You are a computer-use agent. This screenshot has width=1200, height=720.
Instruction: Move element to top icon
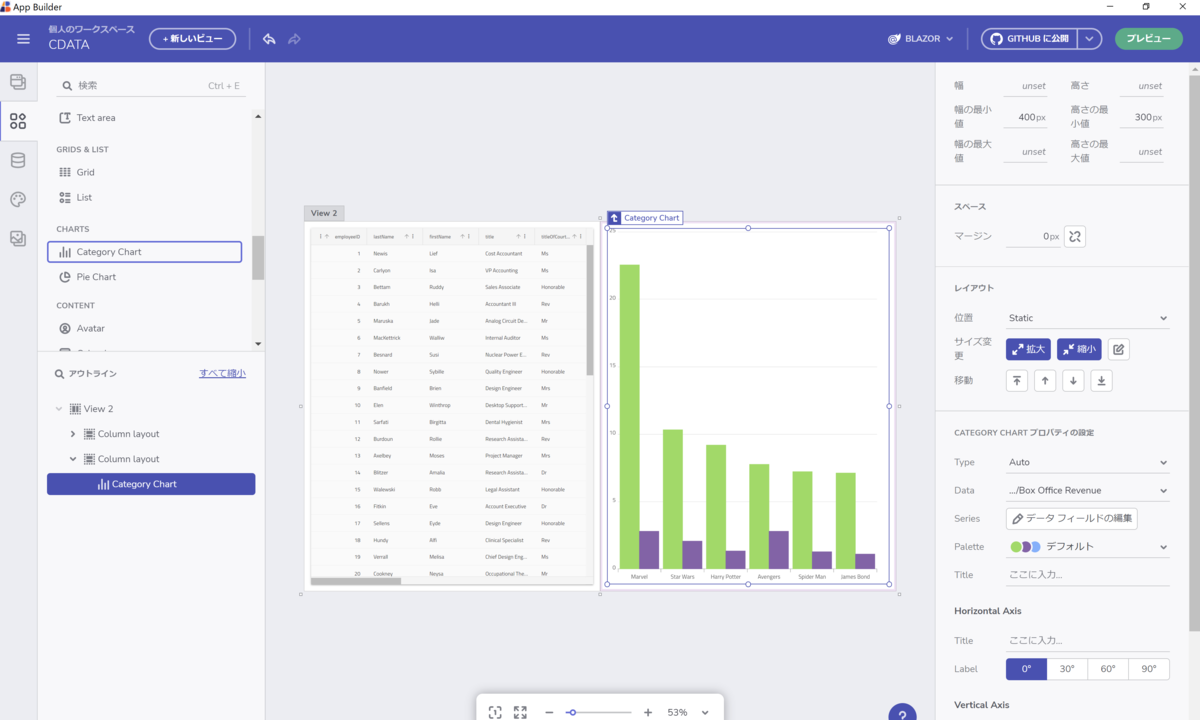click(x=1017, y=380)
